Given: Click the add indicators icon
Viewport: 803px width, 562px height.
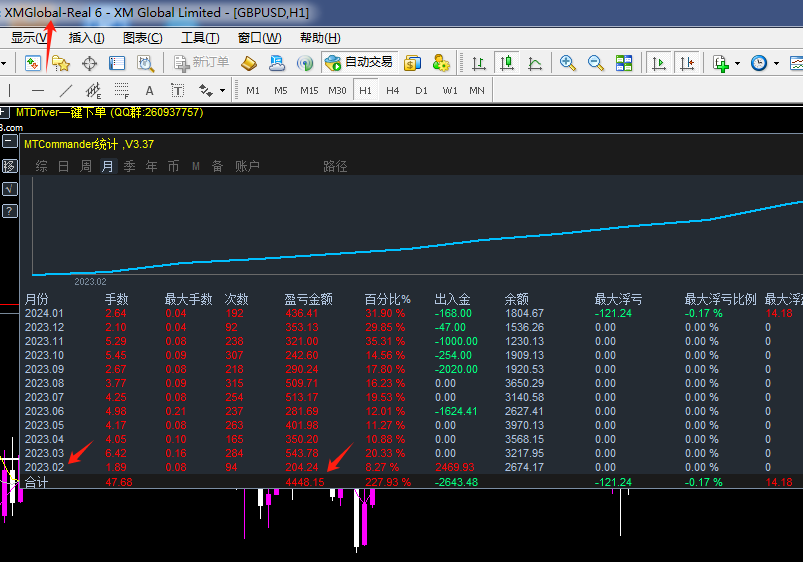Looking at the screenshot, I should point(721,64).
